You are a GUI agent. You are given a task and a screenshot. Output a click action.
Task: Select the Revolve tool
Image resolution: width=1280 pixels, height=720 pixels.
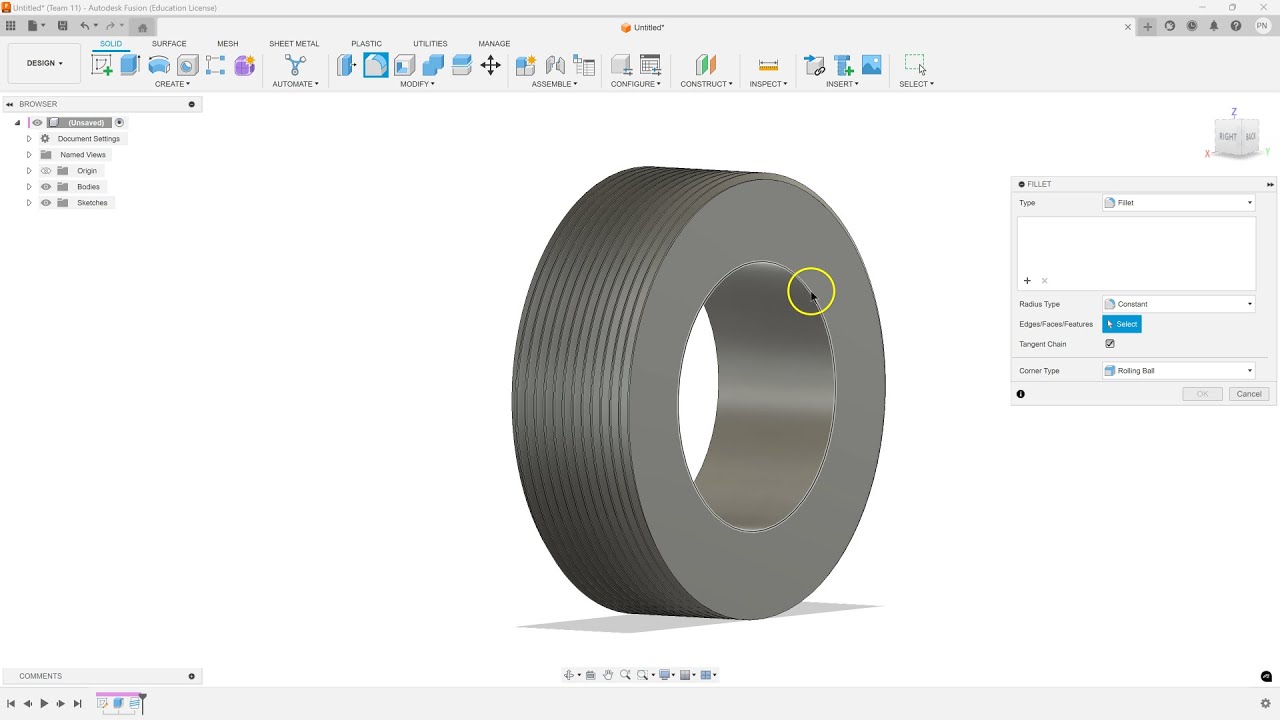[x=159, y=65]
